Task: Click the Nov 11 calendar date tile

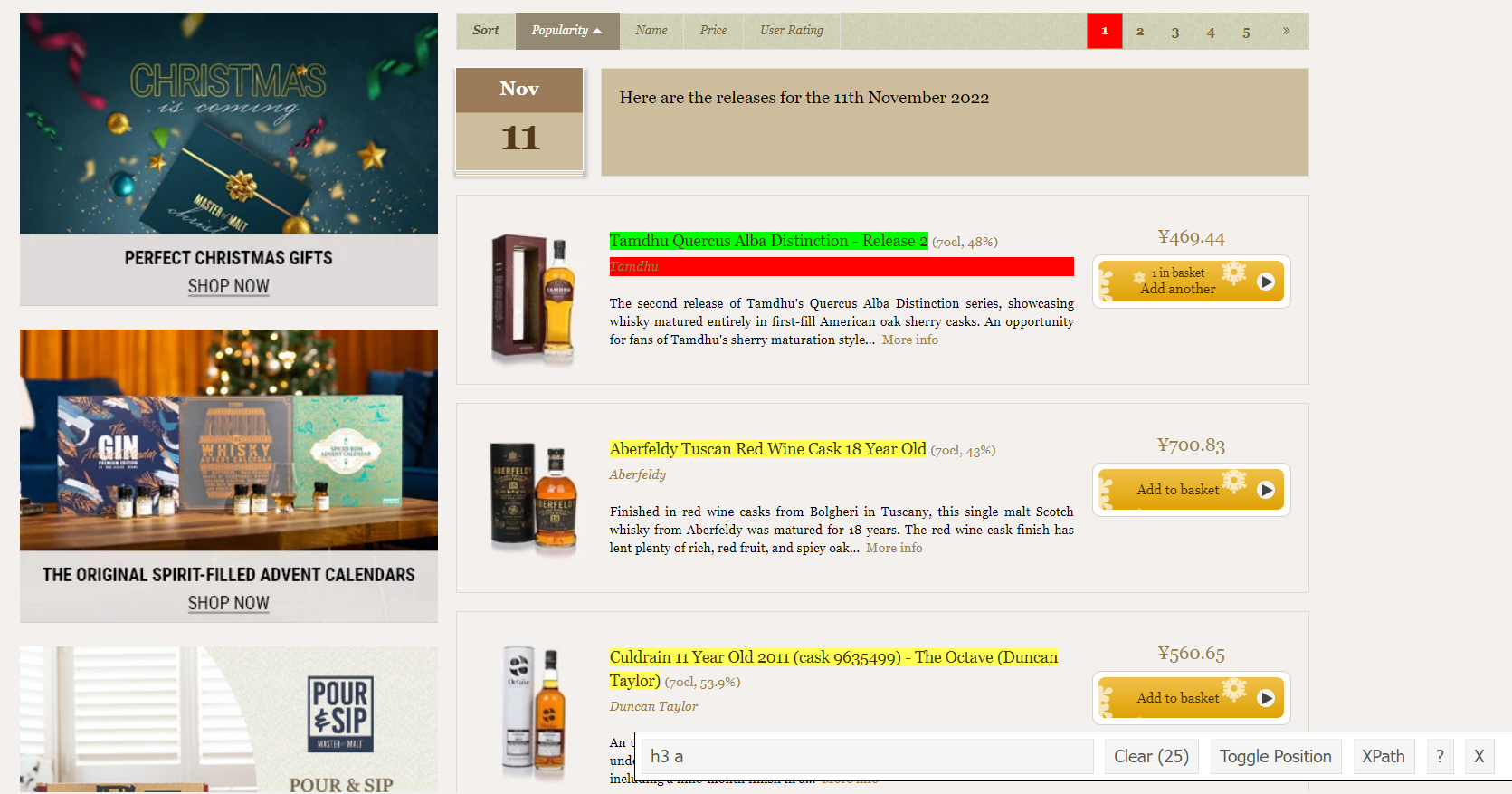Action: tap(519, 120)
